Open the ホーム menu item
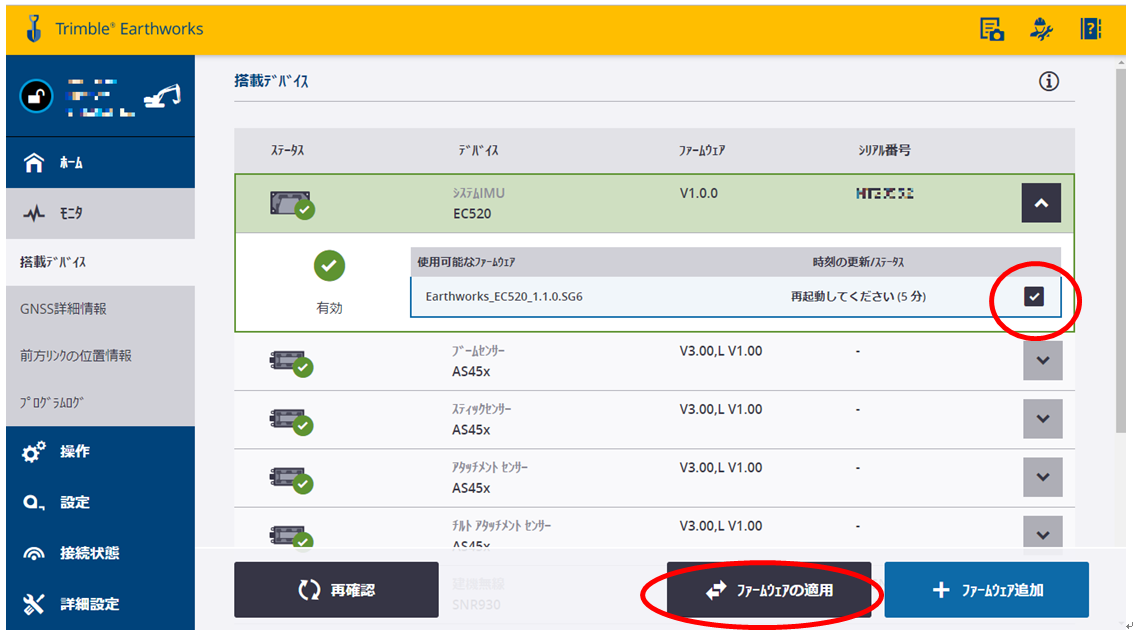 (x=100, y=163)
